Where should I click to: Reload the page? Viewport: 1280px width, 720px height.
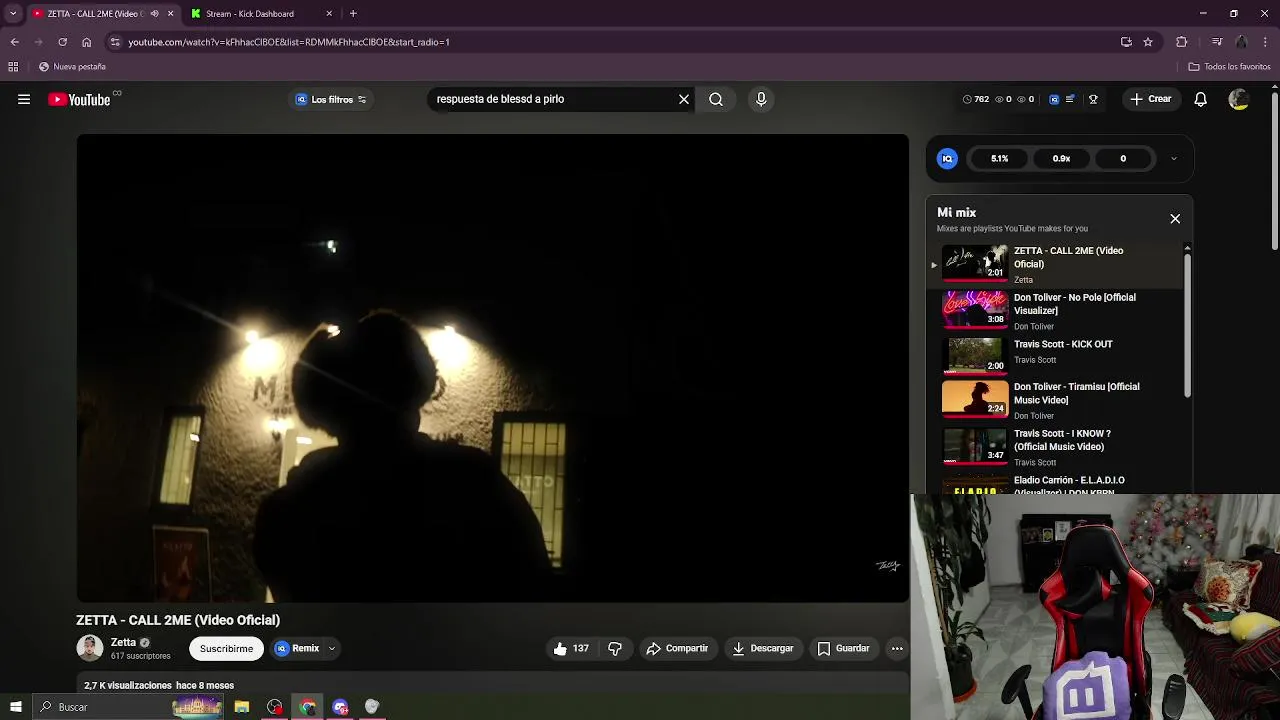pos(62,42)
